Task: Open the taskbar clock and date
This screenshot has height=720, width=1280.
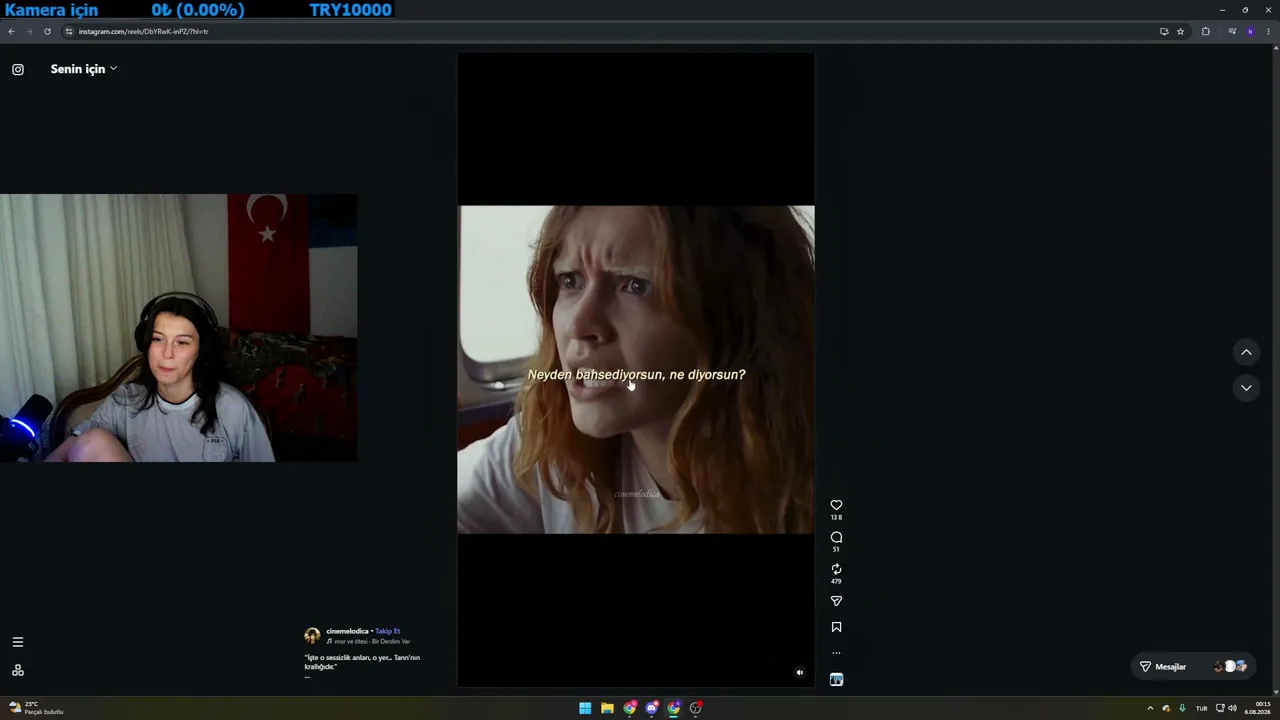Action: tap(1258, 708)
